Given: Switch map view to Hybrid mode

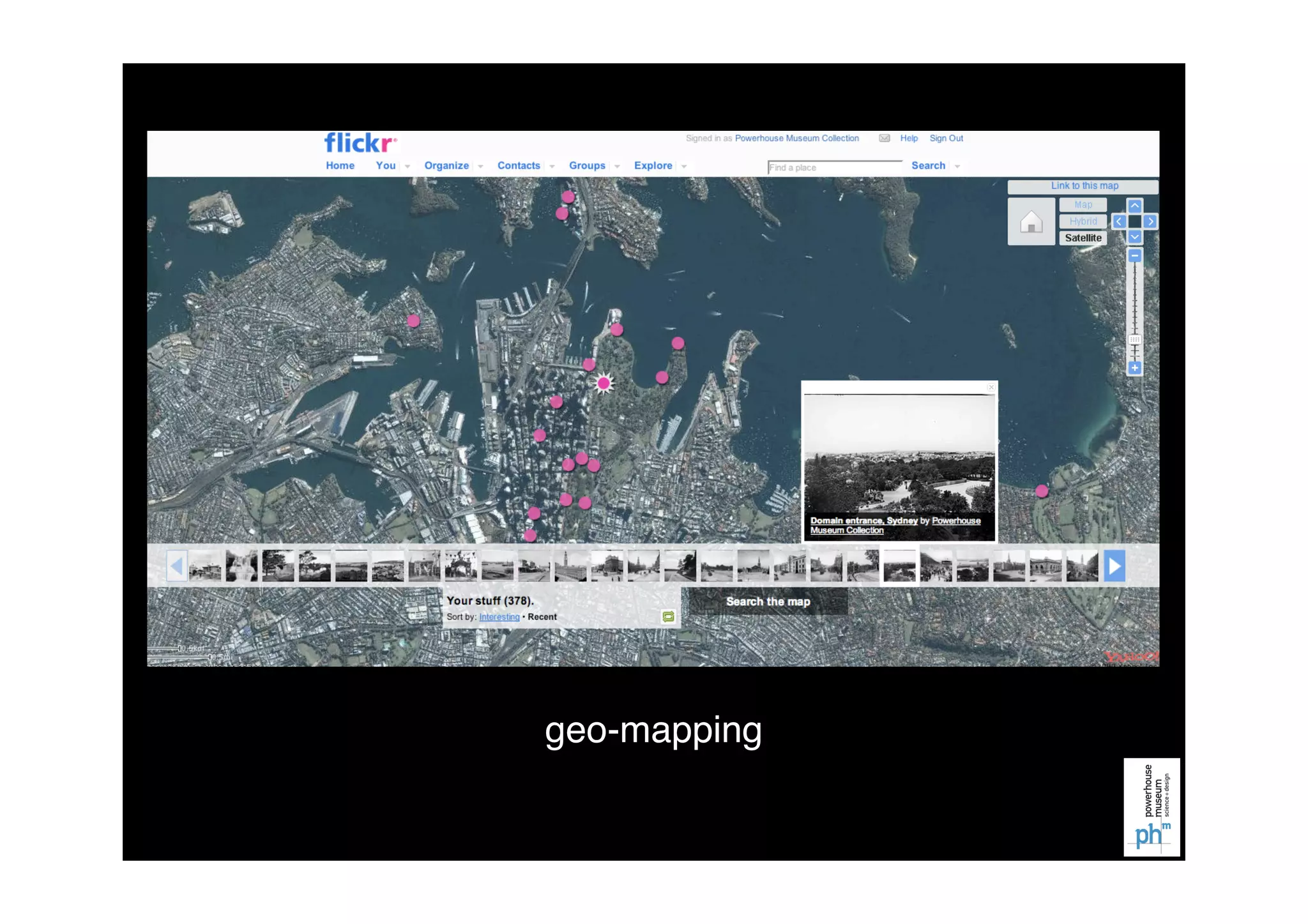Looking at the screenshot, I should click(x=1083, y=222).
